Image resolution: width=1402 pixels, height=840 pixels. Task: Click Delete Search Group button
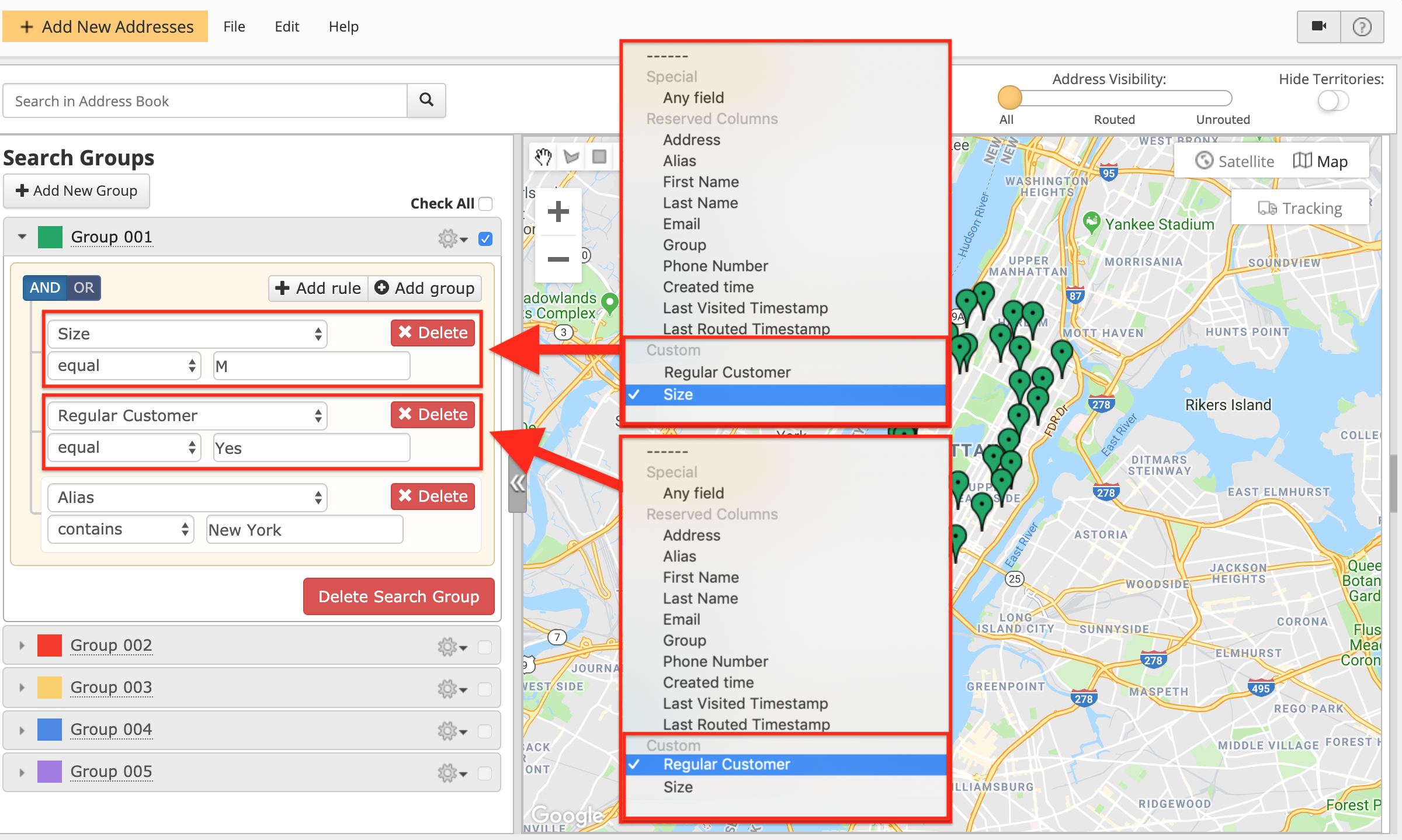(398, 596)
